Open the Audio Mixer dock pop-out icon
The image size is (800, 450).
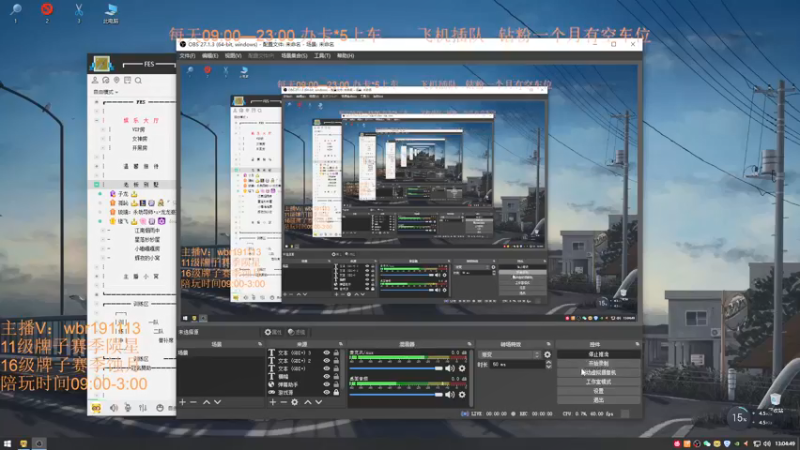click(x=469, y=344)
